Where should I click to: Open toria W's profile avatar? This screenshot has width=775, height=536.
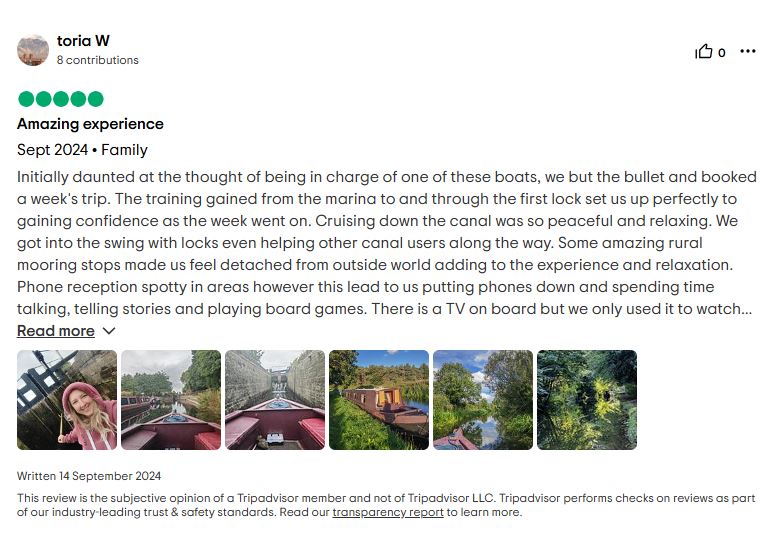click(33, 50)
